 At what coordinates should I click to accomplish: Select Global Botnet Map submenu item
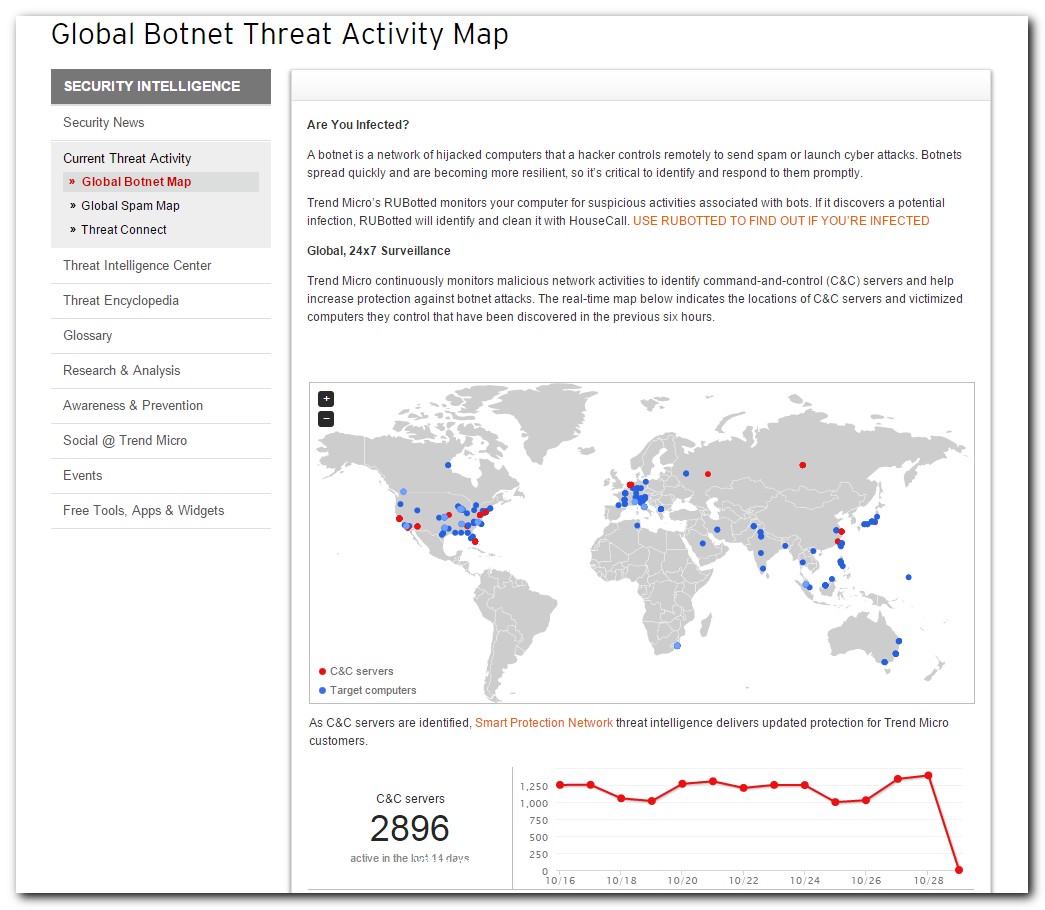pyautogui.click(x=136, y=182)
